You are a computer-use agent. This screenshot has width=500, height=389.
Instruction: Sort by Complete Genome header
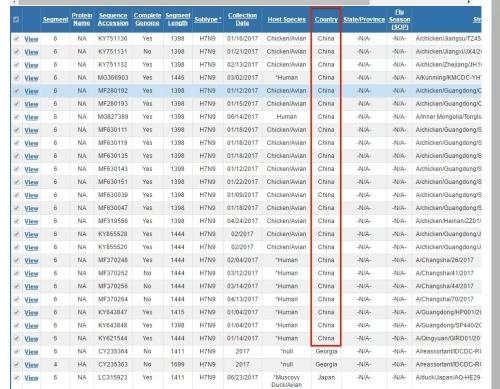(x=147, y=19)
